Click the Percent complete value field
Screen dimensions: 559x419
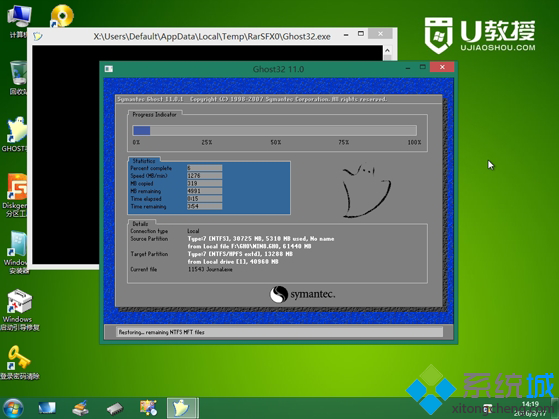[205, 168]
